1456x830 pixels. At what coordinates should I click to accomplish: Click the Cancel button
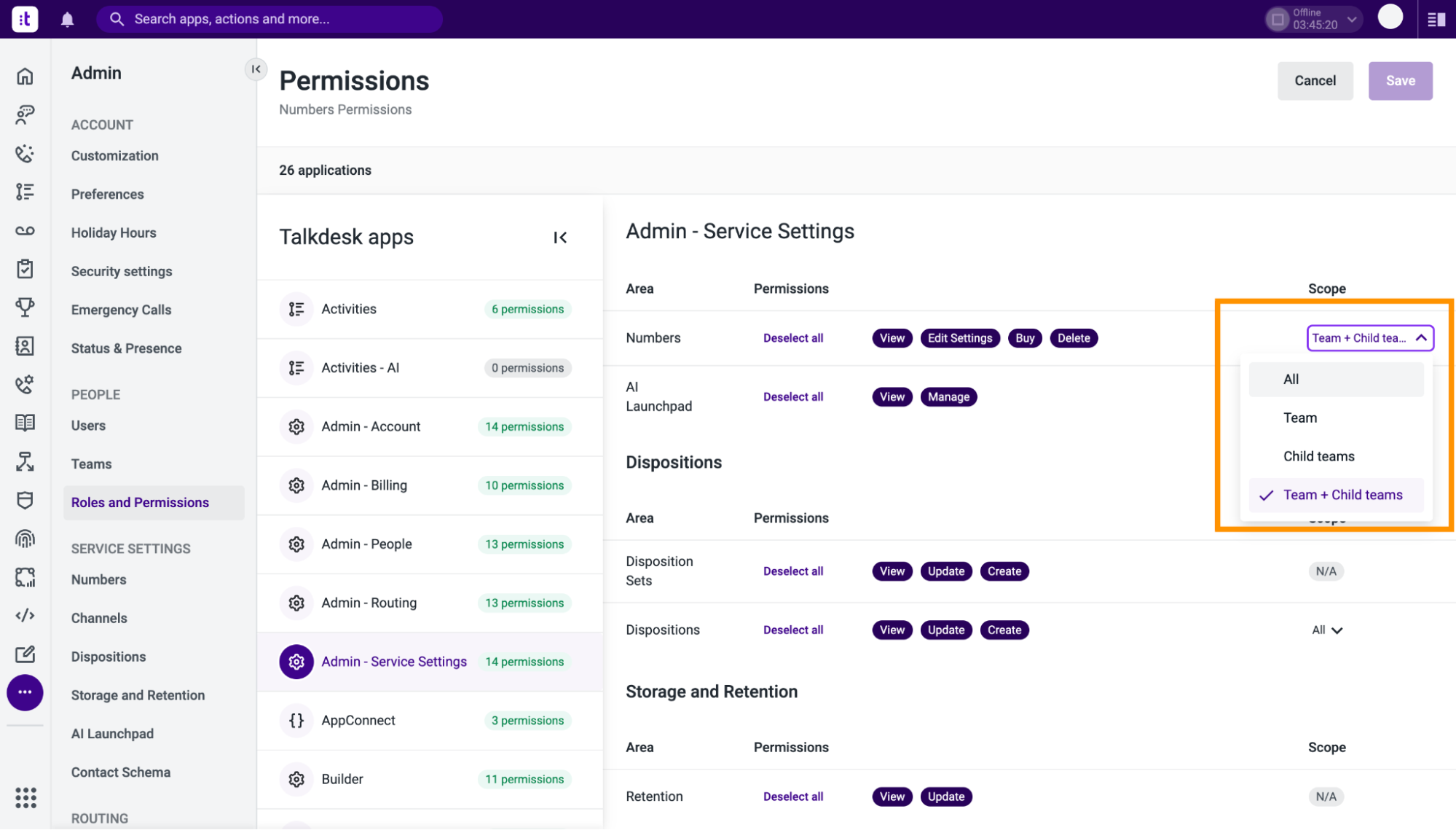coord(1315,81)
